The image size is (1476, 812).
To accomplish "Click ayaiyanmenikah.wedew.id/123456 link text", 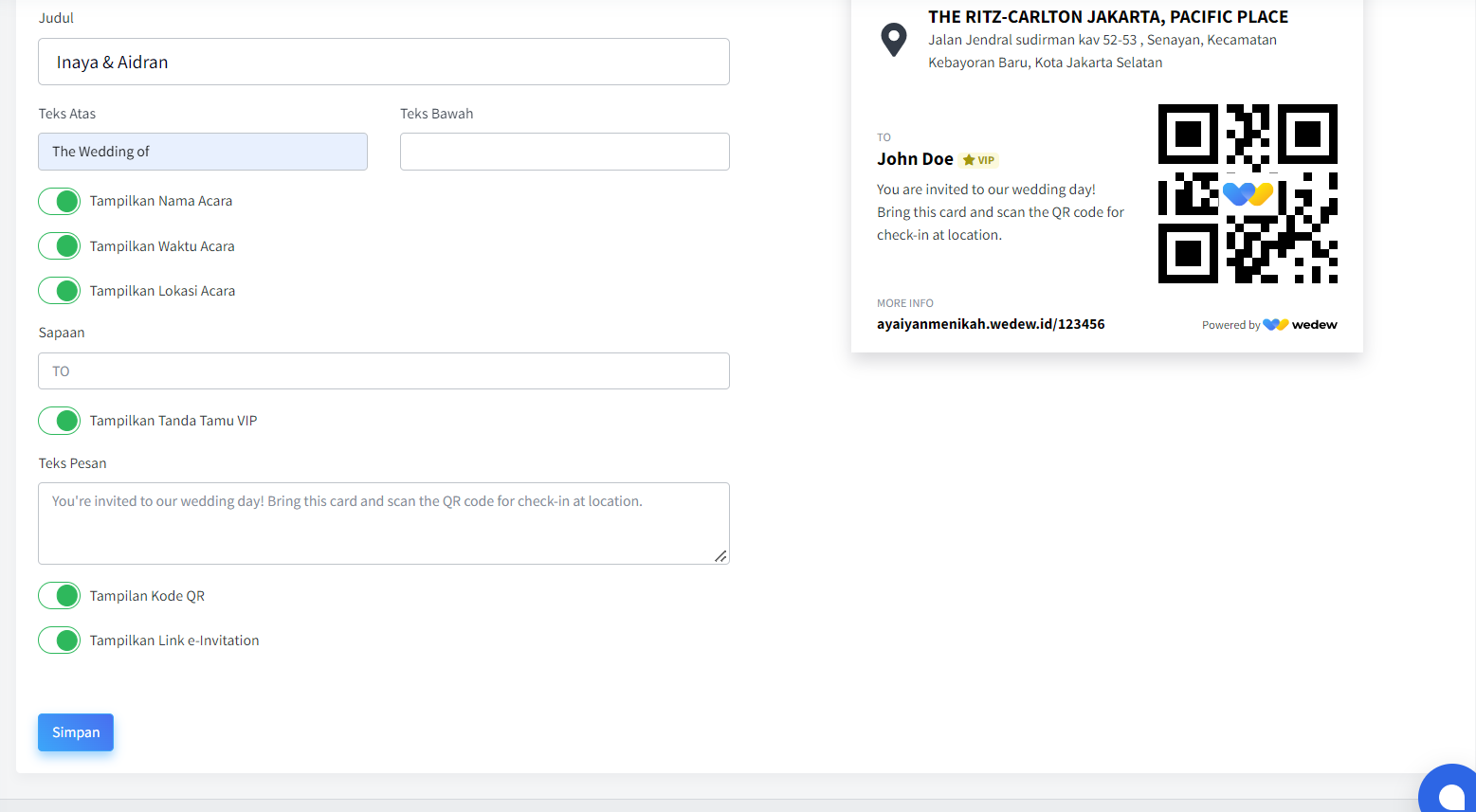I will 991,324.
